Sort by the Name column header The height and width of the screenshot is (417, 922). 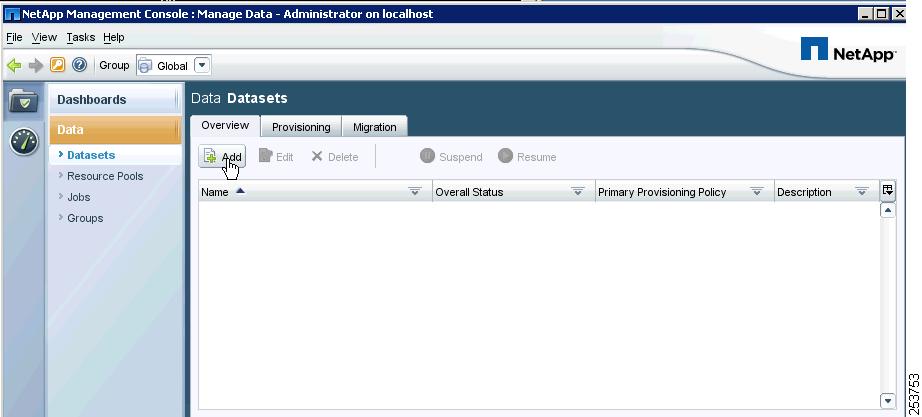click(315, 192)
